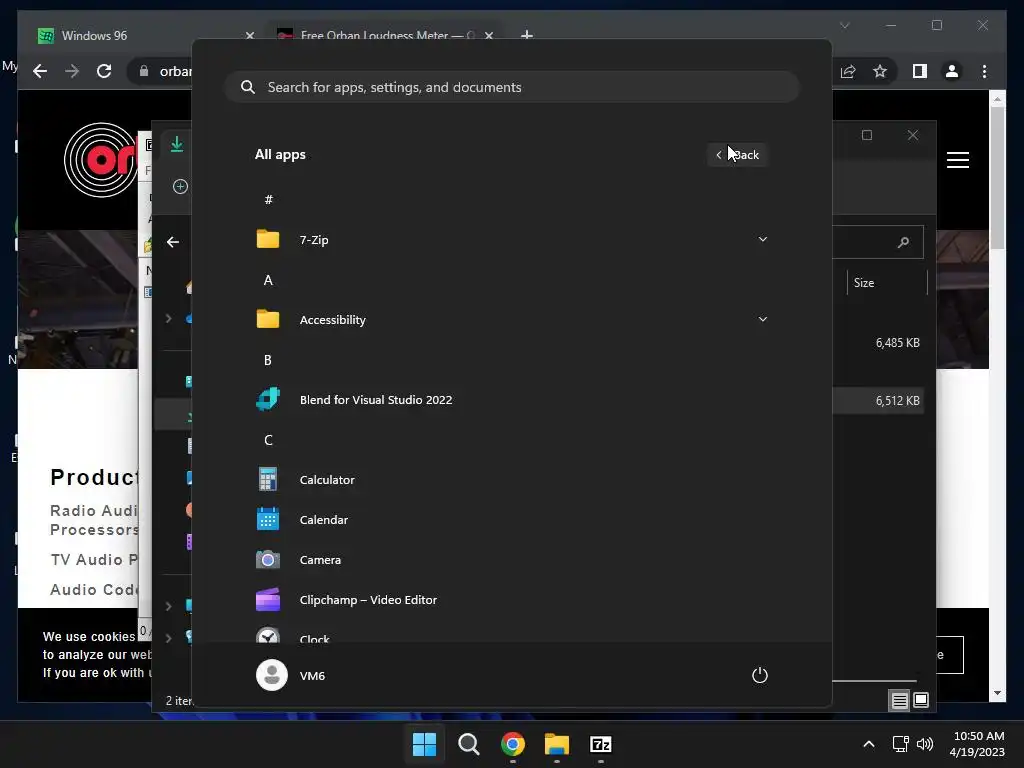
Task: Click the back arrow in File Explorer
Action: tap(172, 242)
